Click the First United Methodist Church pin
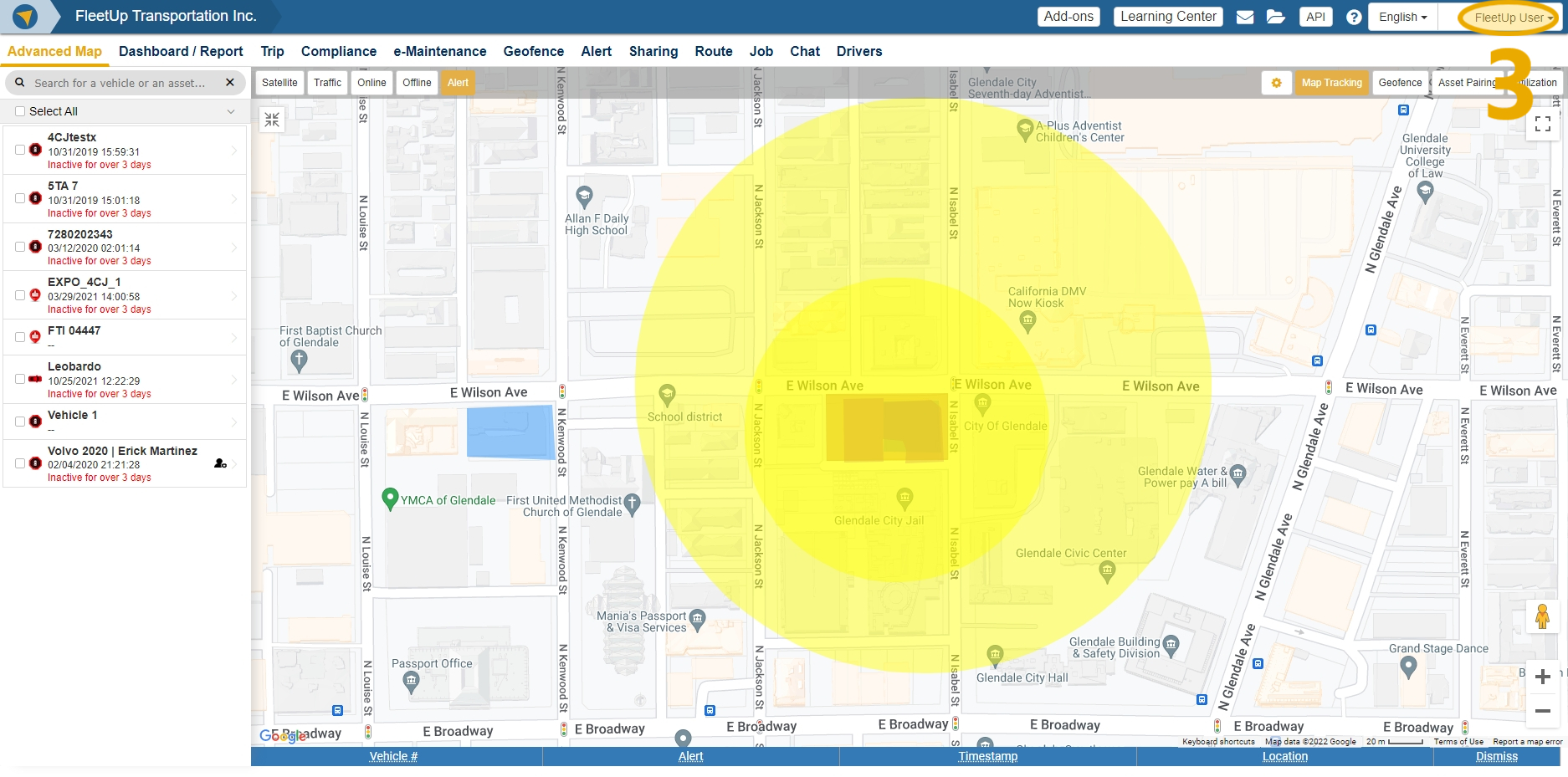 pyautogui.click(x=632, y=504)
